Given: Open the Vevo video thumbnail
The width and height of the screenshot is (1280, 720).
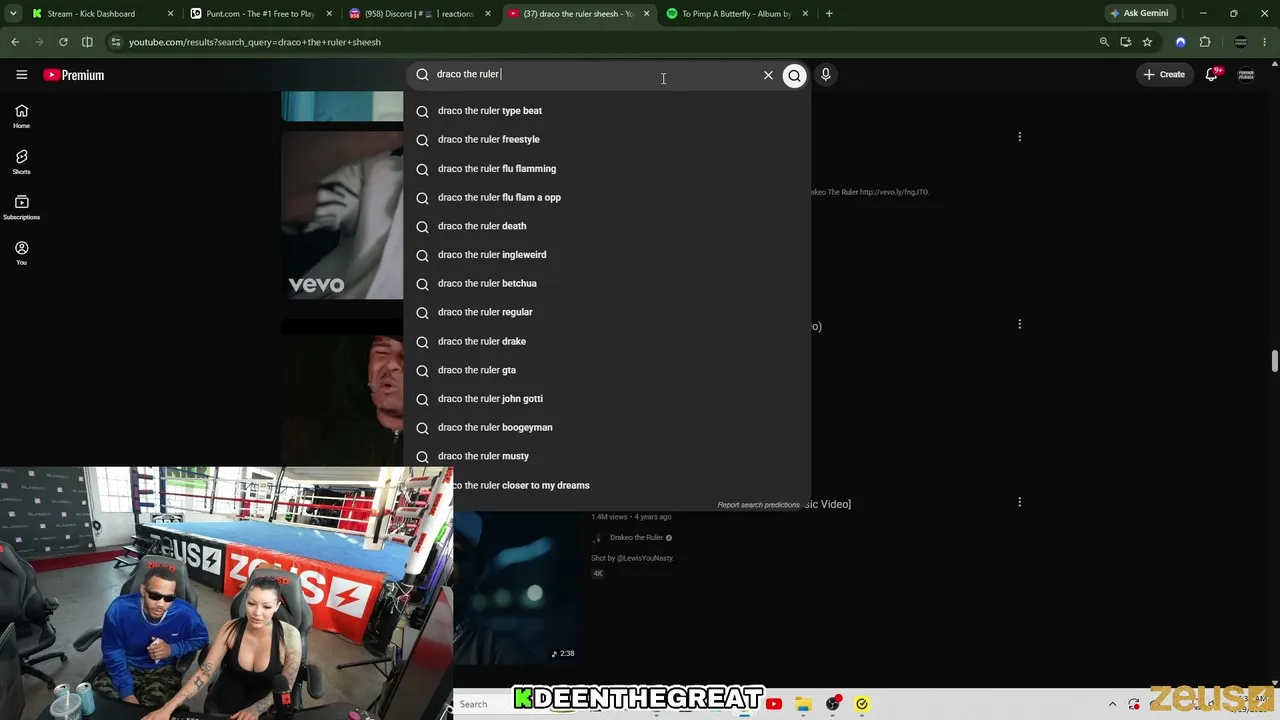Looking at the screenshot, I should point(342,215).
